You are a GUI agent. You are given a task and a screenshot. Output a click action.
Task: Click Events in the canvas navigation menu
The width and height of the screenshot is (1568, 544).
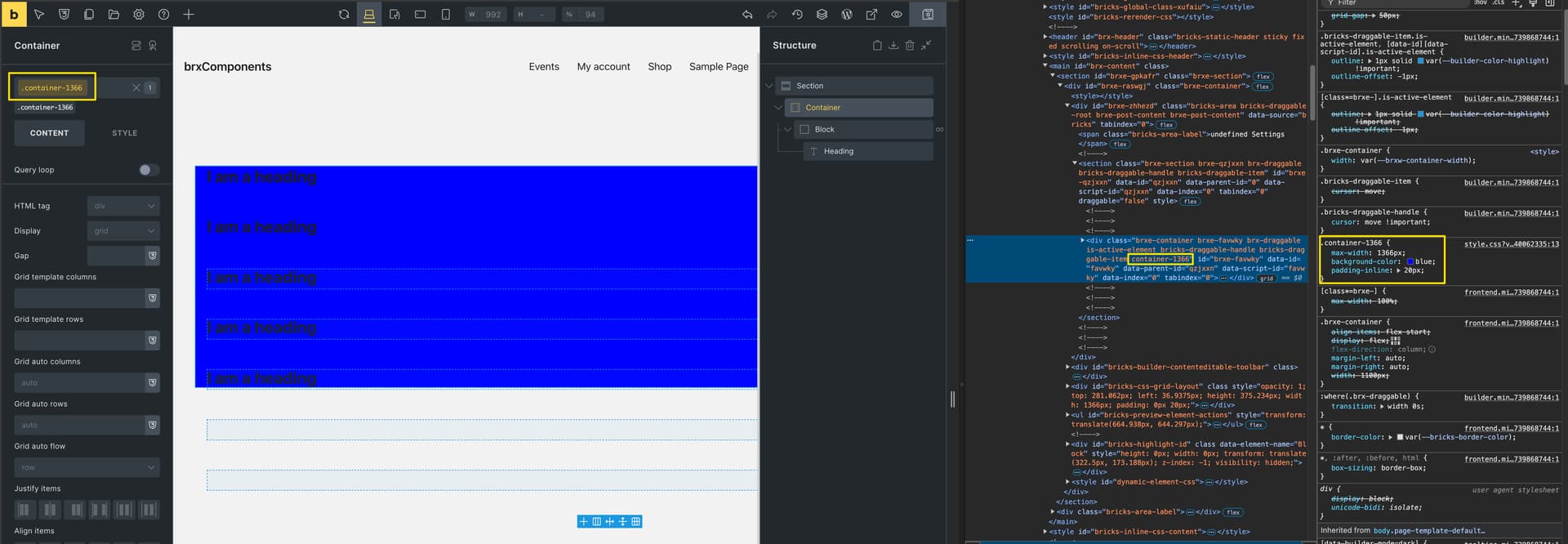[544, 67]
